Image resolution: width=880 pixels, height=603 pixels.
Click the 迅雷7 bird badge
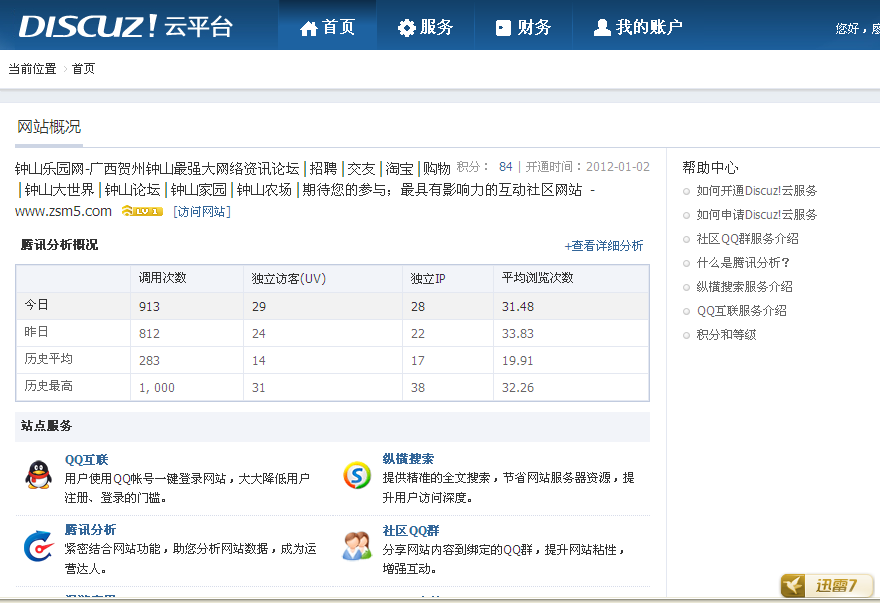coord(827,586)
